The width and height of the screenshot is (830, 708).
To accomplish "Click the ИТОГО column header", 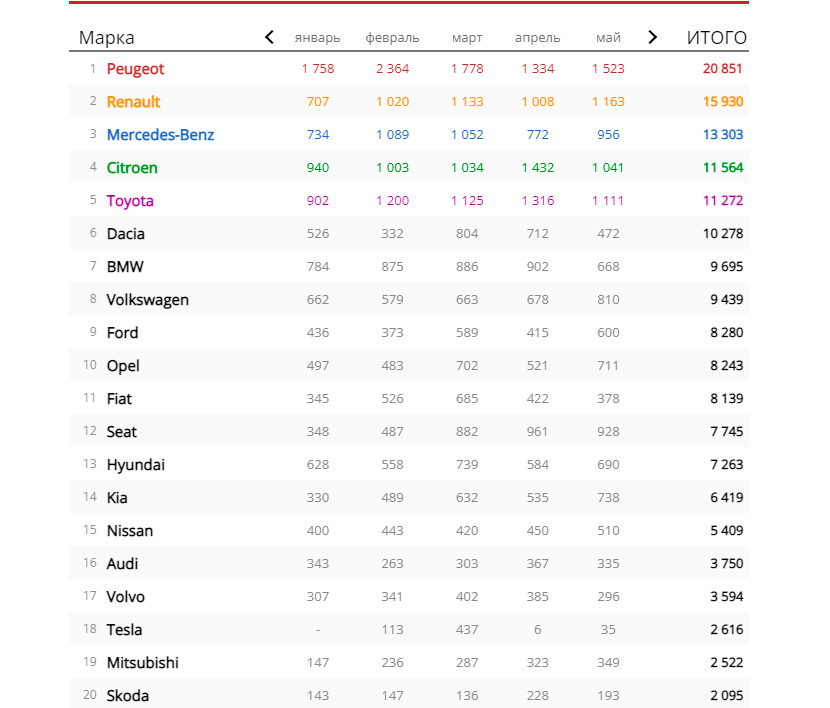I will pos(716,38).
